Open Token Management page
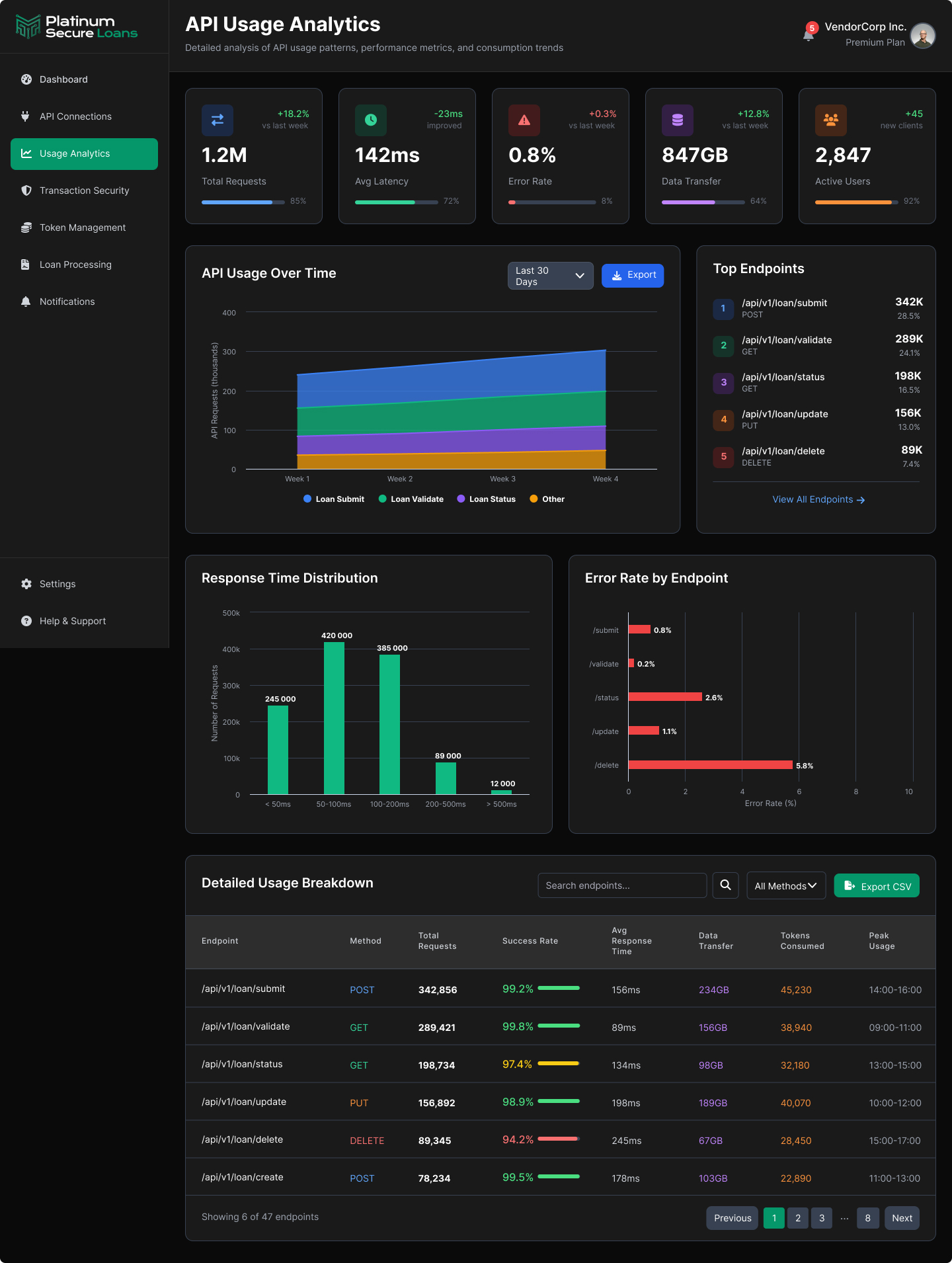This screenshot has height=1263, width=952. [x=84, y=227]
